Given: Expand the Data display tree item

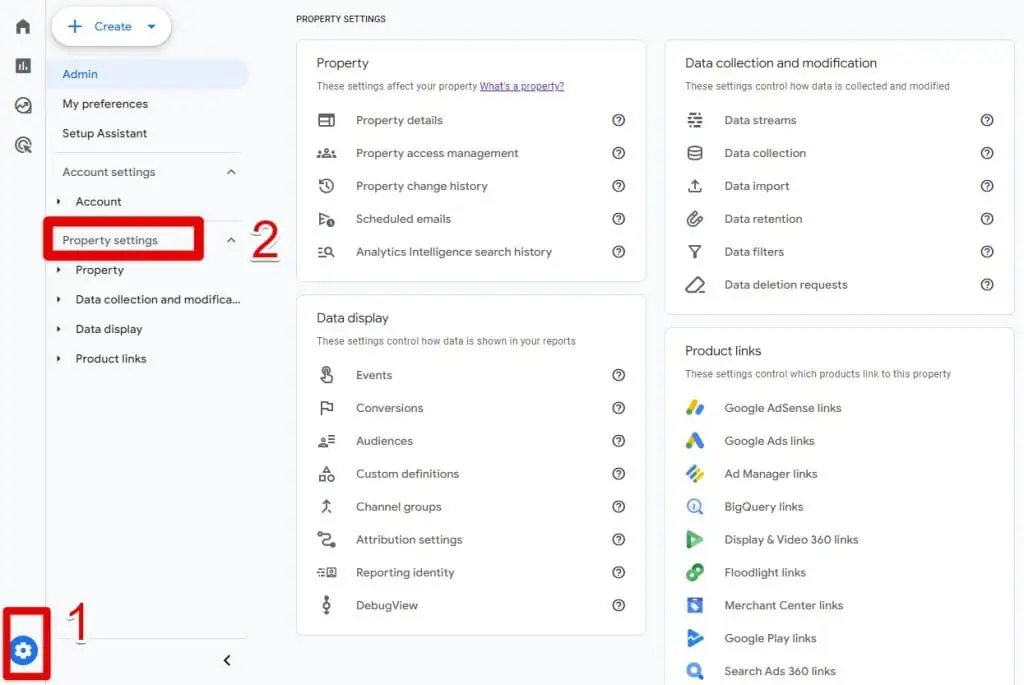Looking at the screenshot, I should [x=59, y=329].
